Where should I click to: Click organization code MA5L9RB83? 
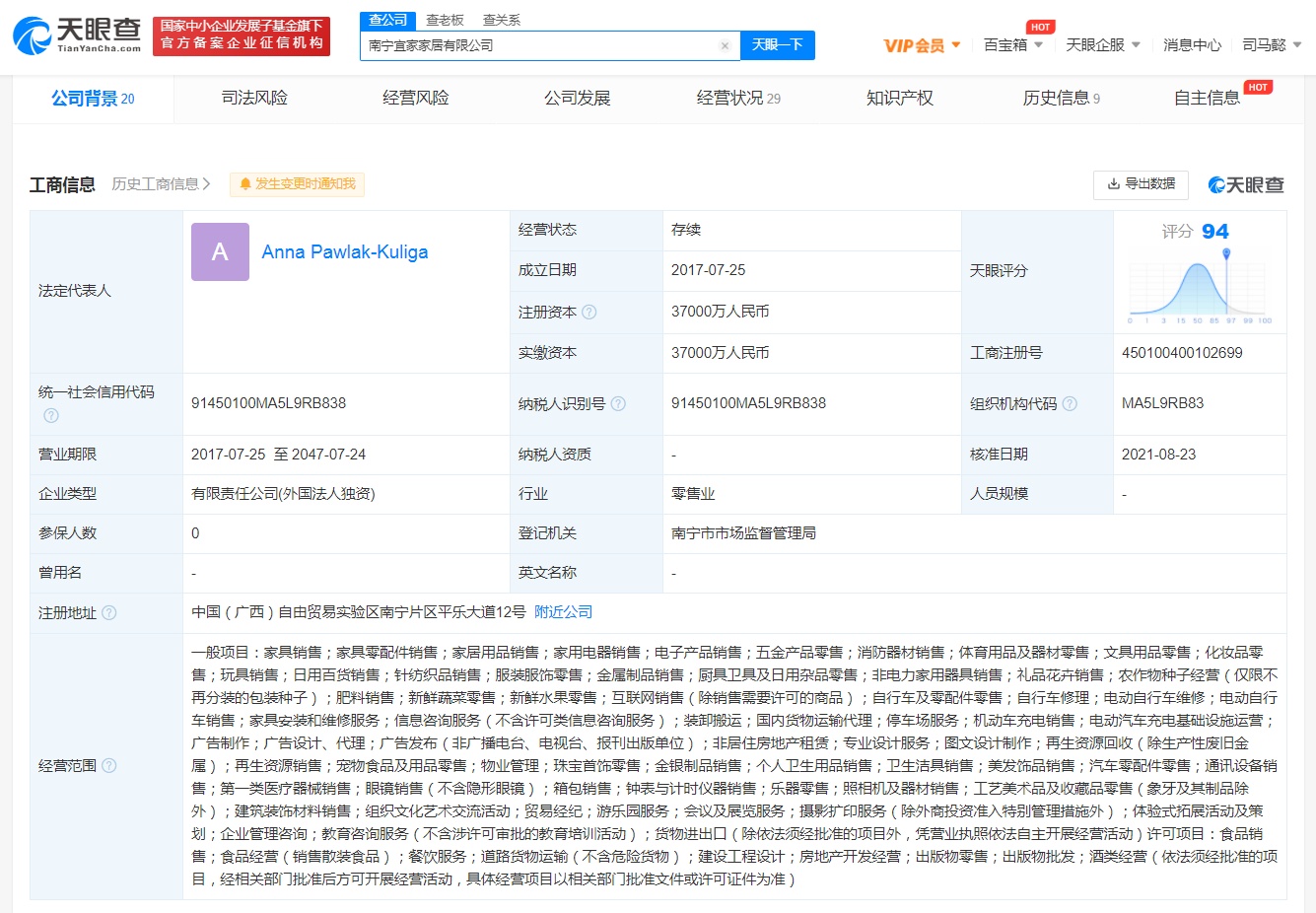pyautogui.click(x=1162, y=403)
